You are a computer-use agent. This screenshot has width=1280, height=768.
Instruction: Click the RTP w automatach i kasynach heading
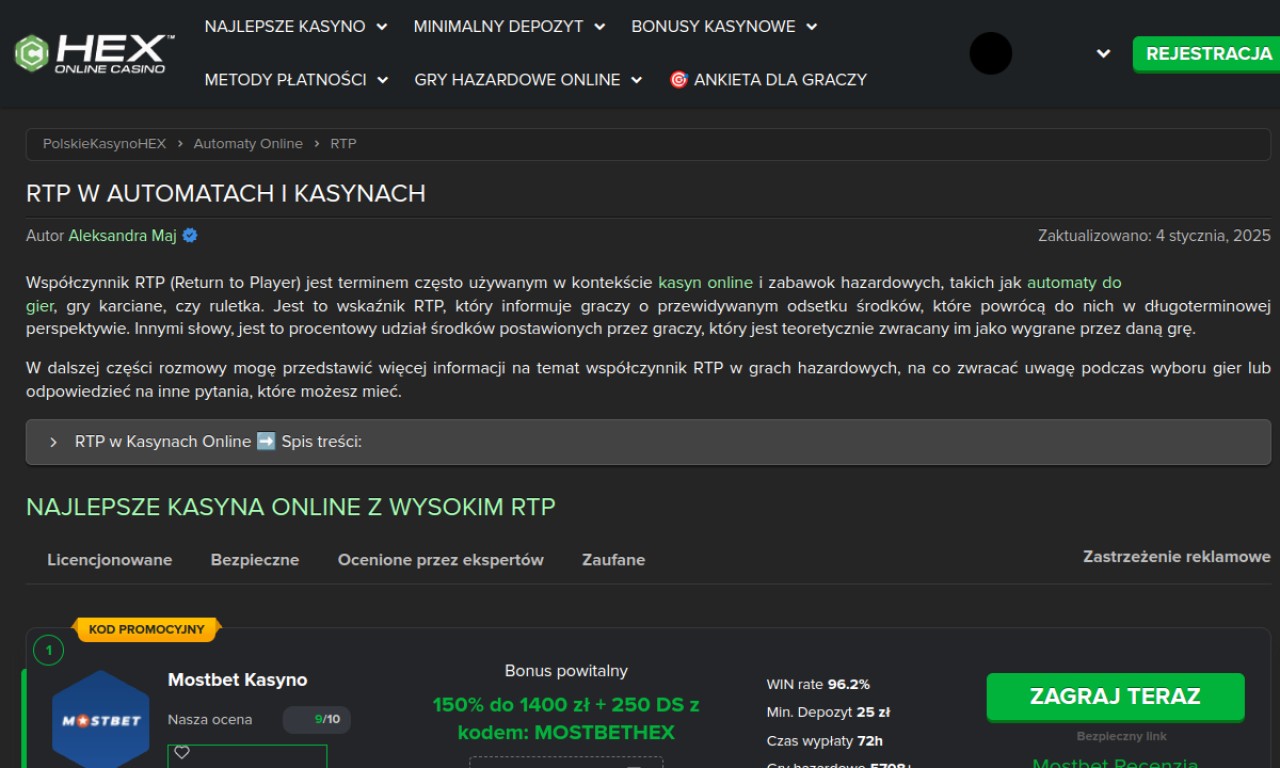click(226, 193)
